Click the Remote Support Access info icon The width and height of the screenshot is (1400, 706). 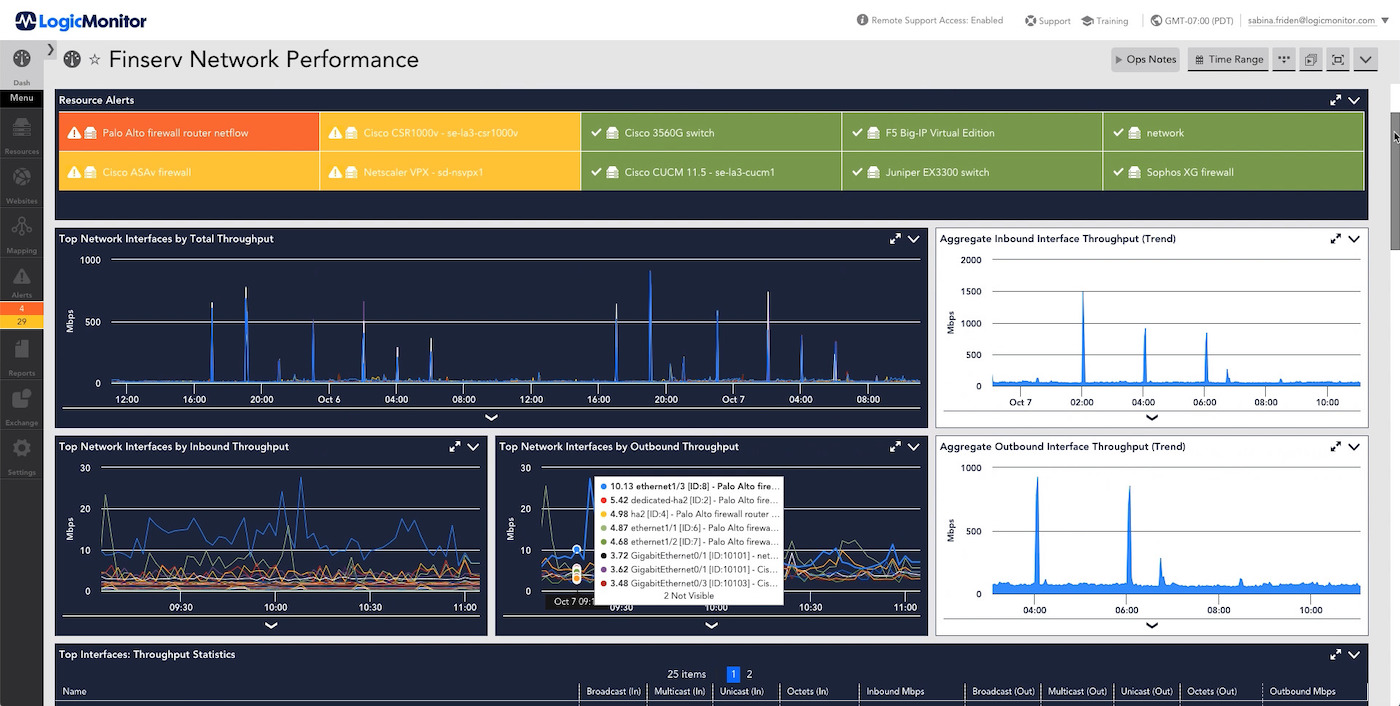pyautogui.click(x=863, y=20)
